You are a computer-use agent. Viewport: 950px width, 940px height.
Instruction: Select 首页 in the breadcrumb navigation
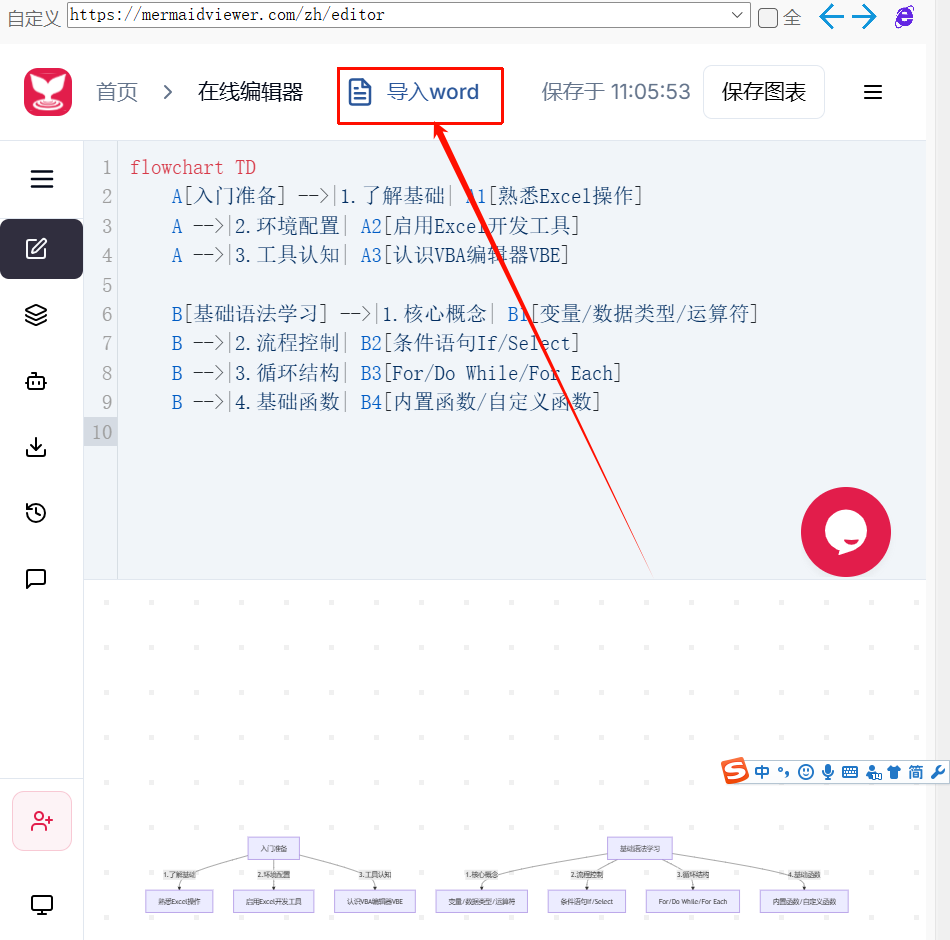(117, 91)
